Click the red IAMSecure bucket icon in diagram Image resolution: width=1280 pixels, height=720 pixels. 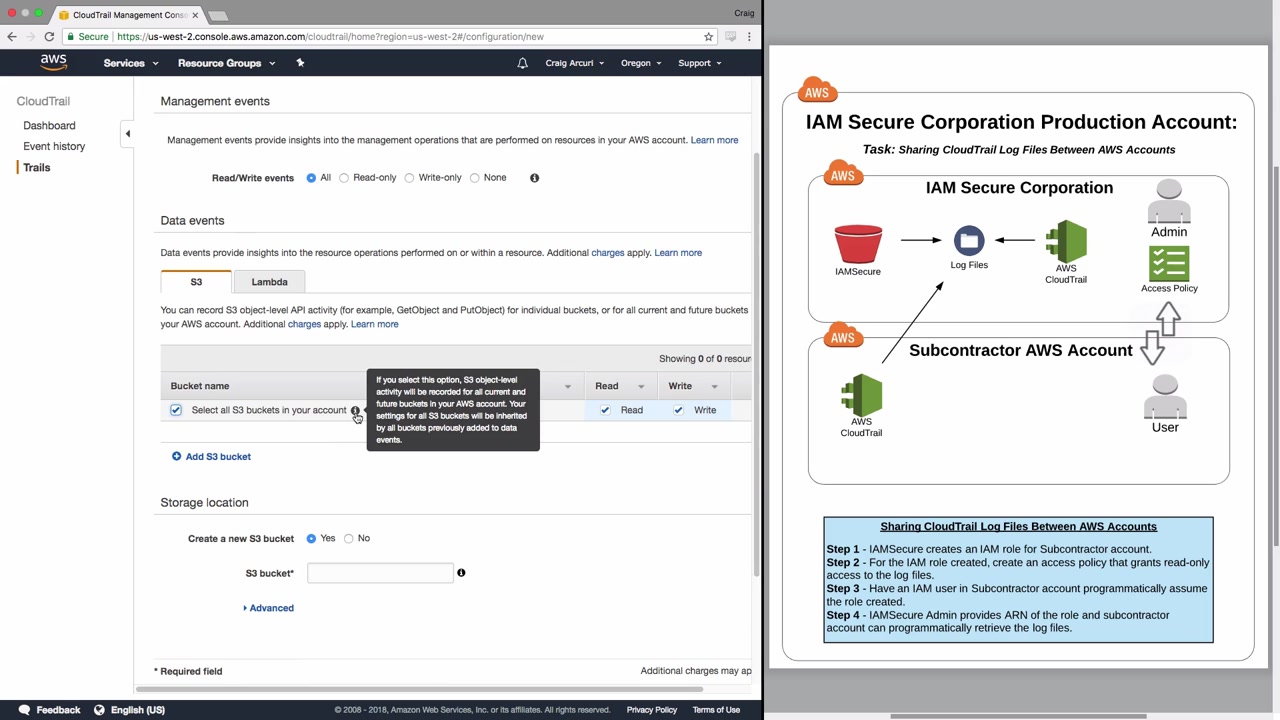tap(858, 245)
